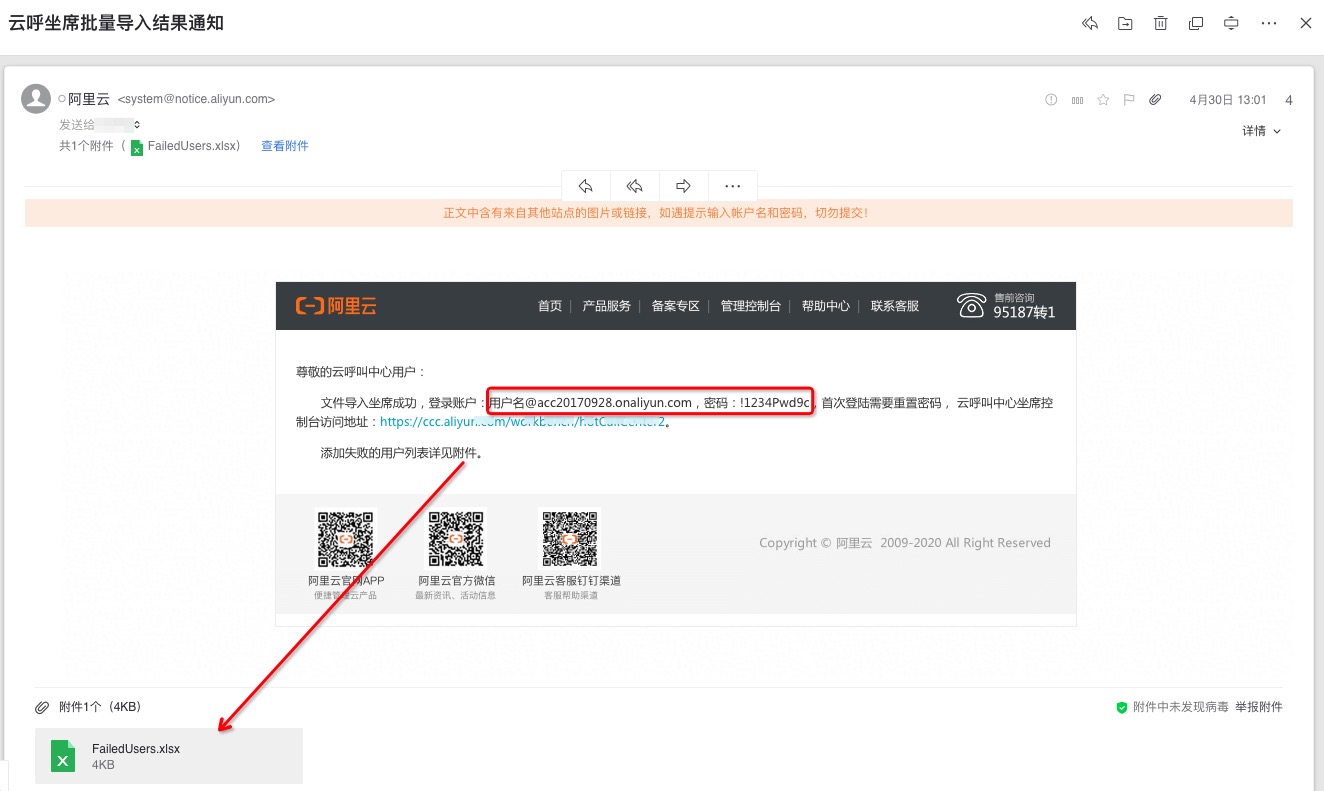The width and height of the screenshot is (1324, 791).
Task: Click 举报附件 to report attachment
Action: tap(1259, 707)
